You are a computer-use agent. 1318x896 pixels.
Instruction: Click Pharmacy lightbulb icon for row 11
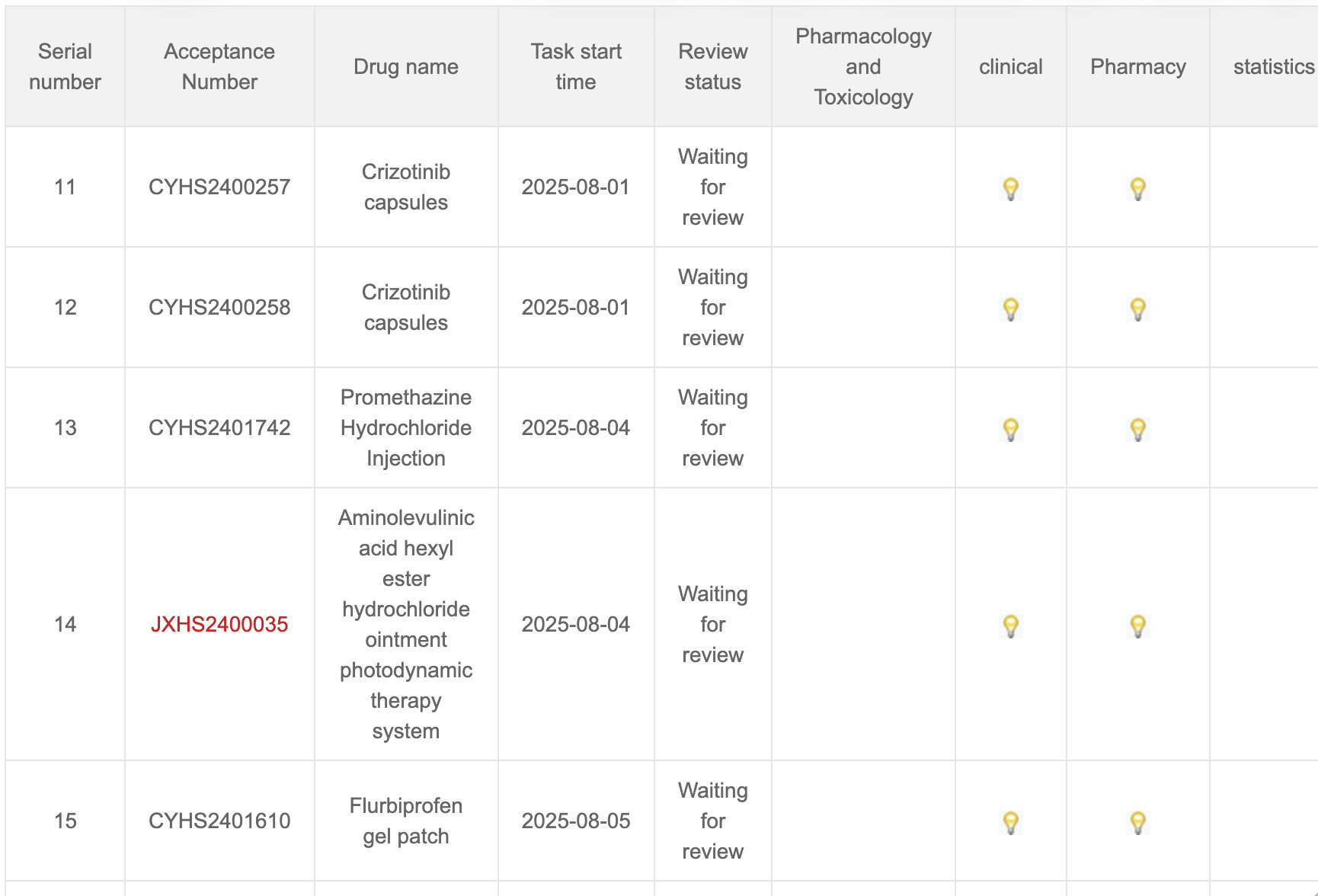tap(1137, 188)
